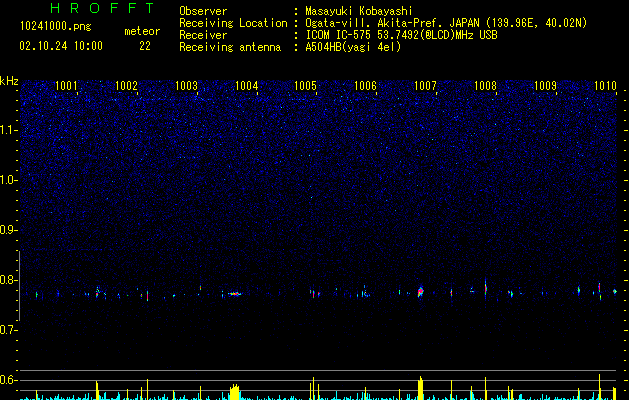Select the file name 10241000.png

coord(56,27)
